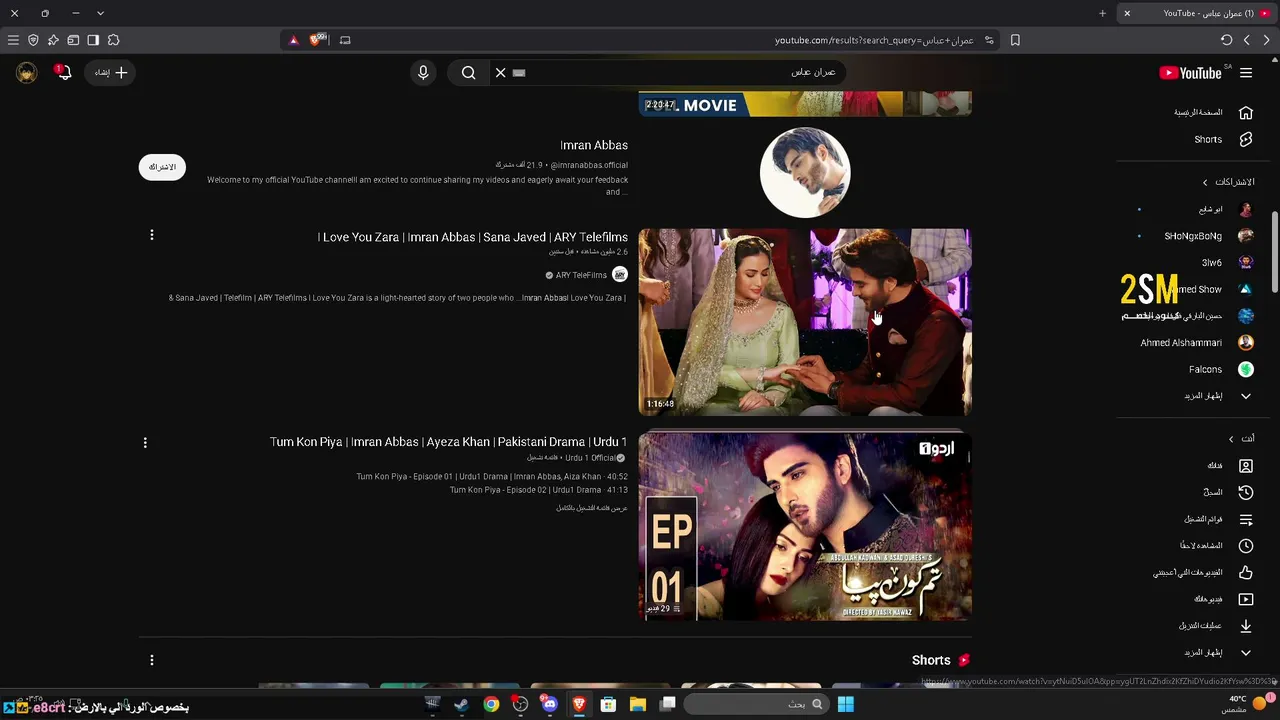Subscribe to the Imran Abbas channel
Viewport: 1280px width, 720px height.
162,167
